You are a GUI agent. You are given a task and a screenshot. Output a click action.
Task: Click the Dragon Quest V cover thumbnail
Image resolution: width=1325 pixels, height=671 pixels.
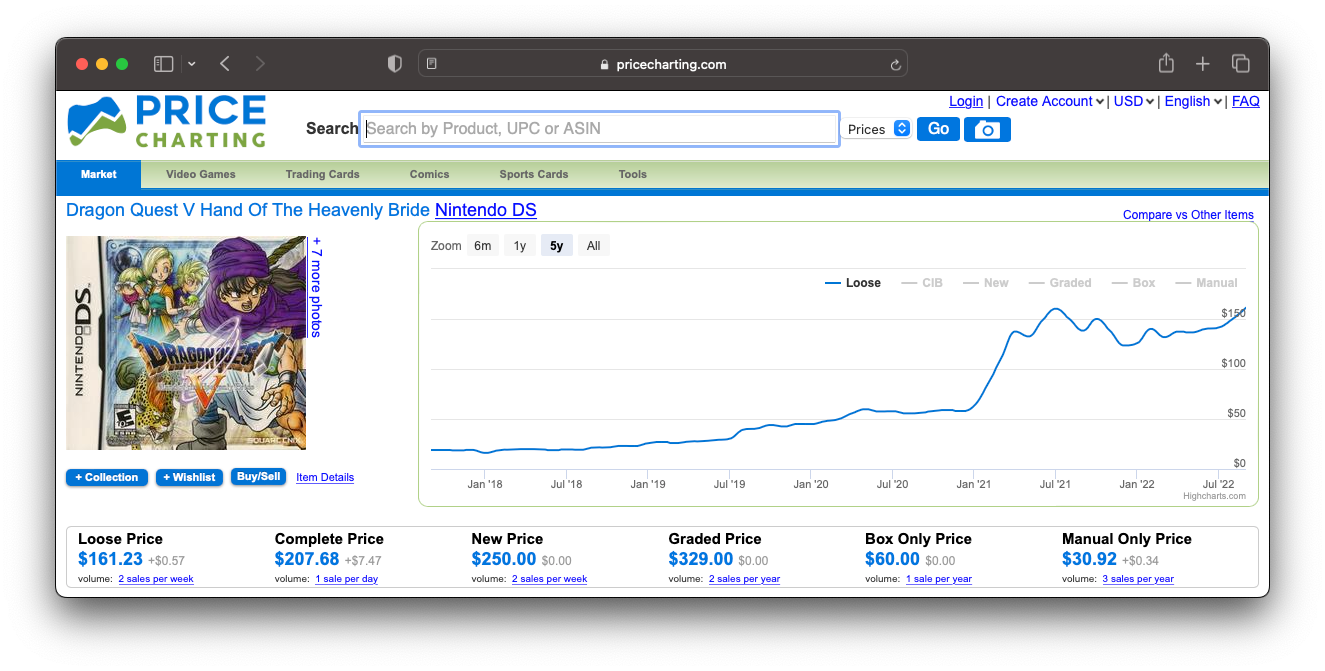pyautogui.click(x=186, y=343)
